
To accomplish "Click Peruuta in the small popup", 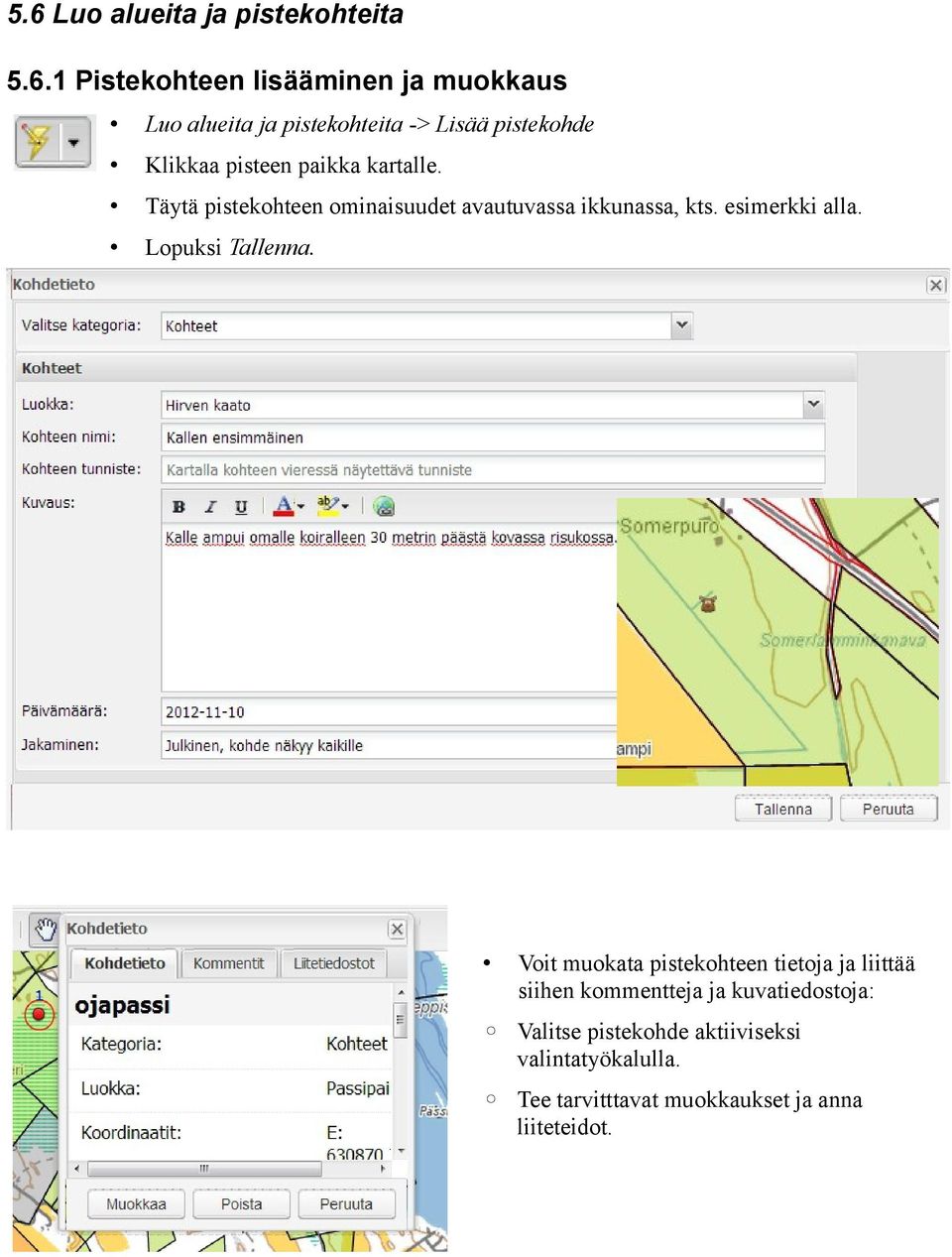I will 346,1204.
